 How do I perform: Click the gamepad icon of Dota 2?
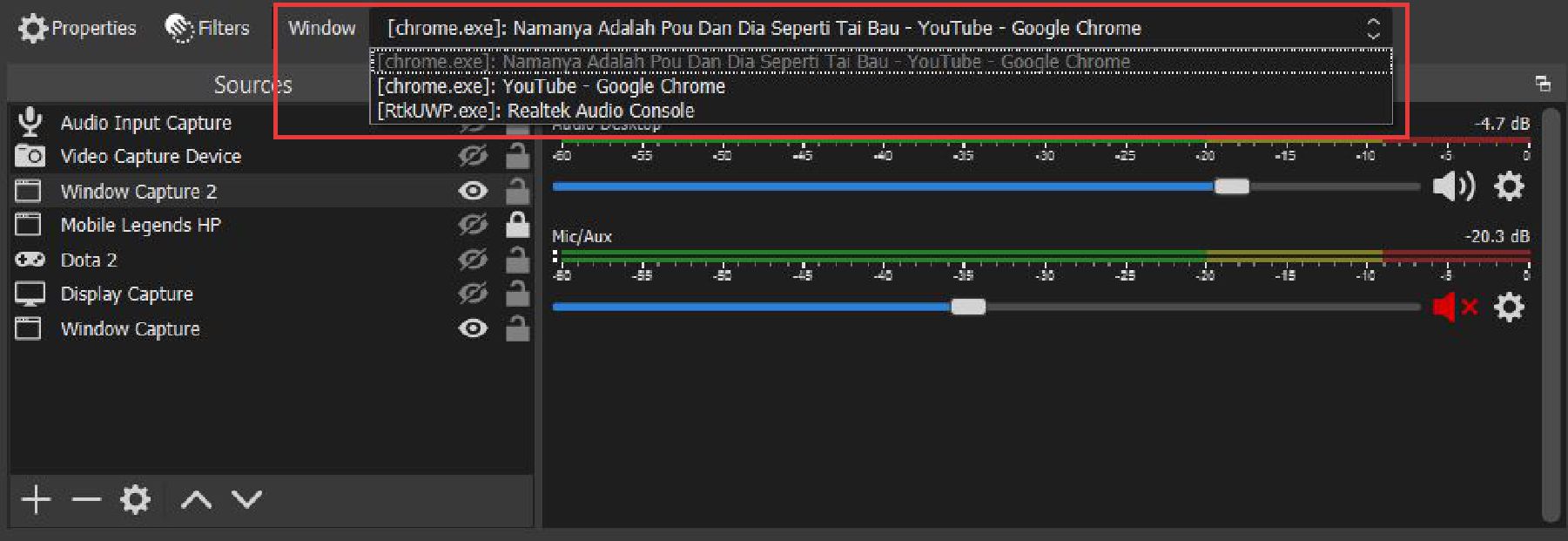click(30, 260)
